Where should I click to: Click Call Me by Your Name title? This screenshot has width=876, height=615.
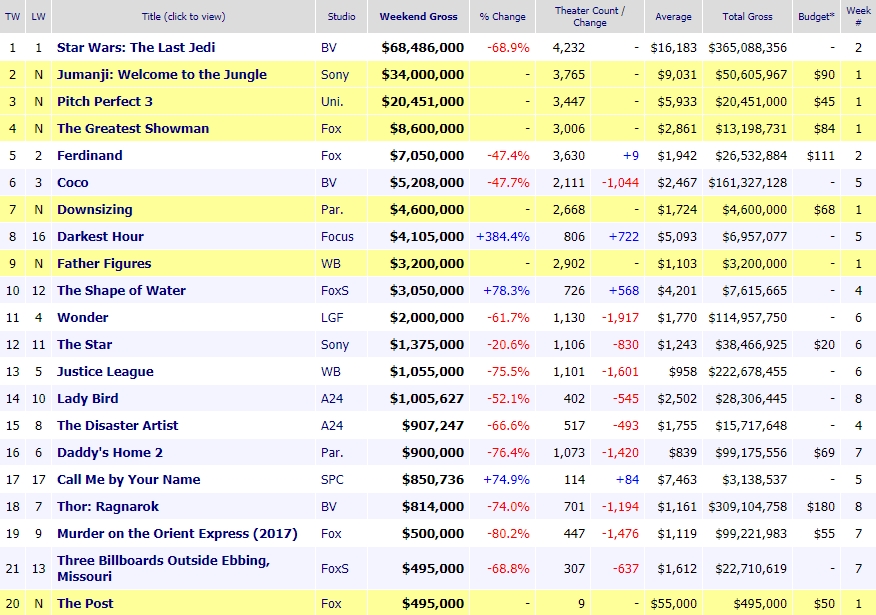click(128, 479)
